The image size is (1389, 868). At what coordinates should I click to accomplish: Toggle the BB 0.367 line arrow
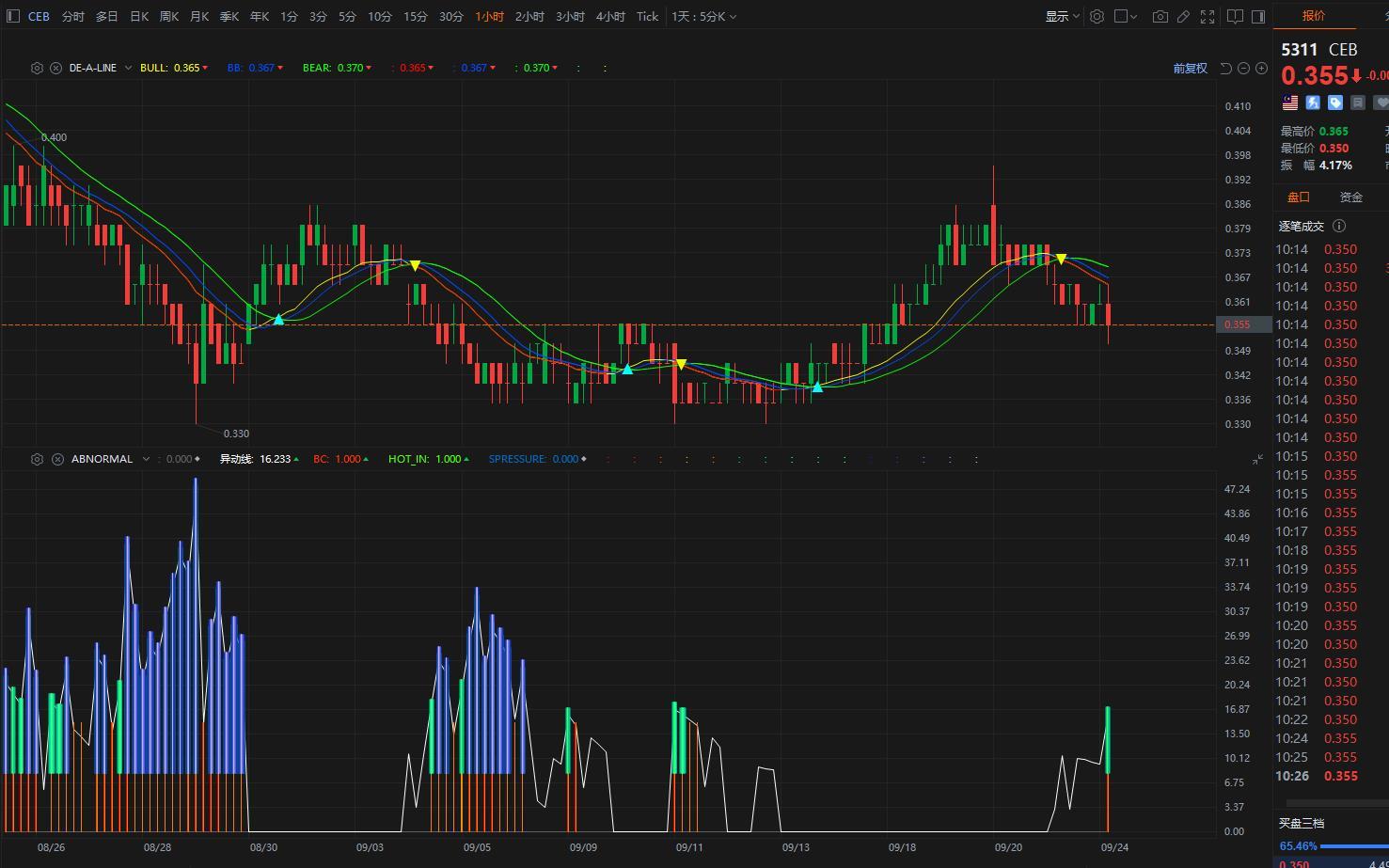(281, 68)
